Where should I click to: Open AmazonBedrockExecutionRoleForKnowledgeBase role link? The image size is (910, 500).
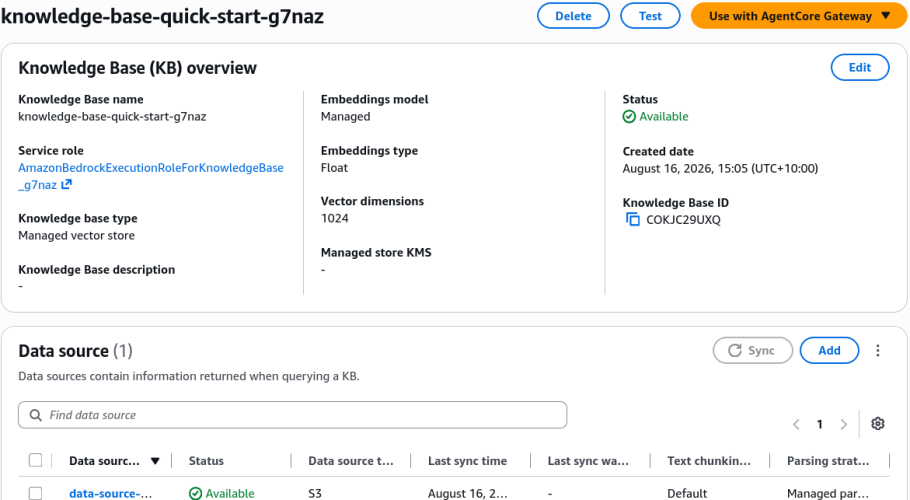pyautogui.click(x=151, y=176)
